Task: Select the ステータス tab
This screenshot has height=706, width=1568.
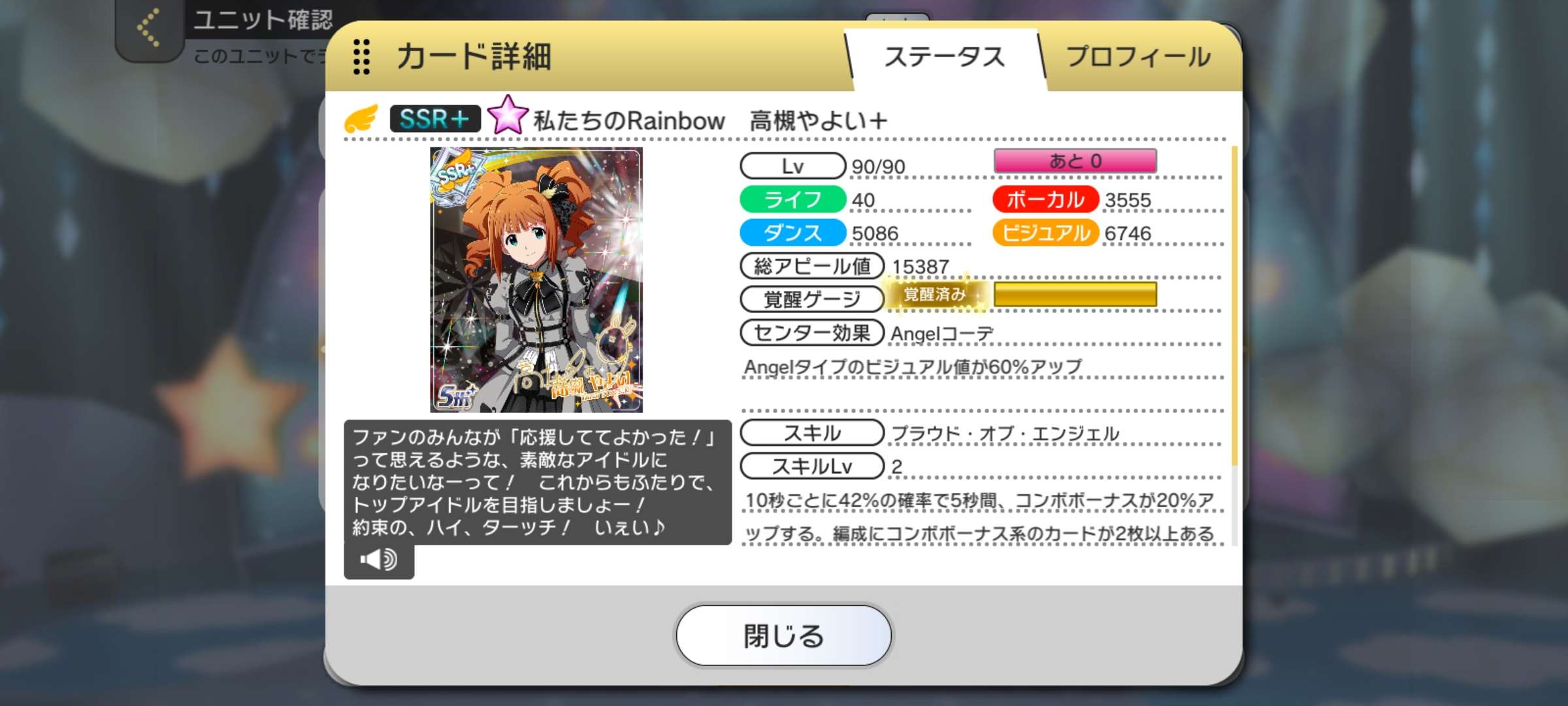Action: click(944, 57)
